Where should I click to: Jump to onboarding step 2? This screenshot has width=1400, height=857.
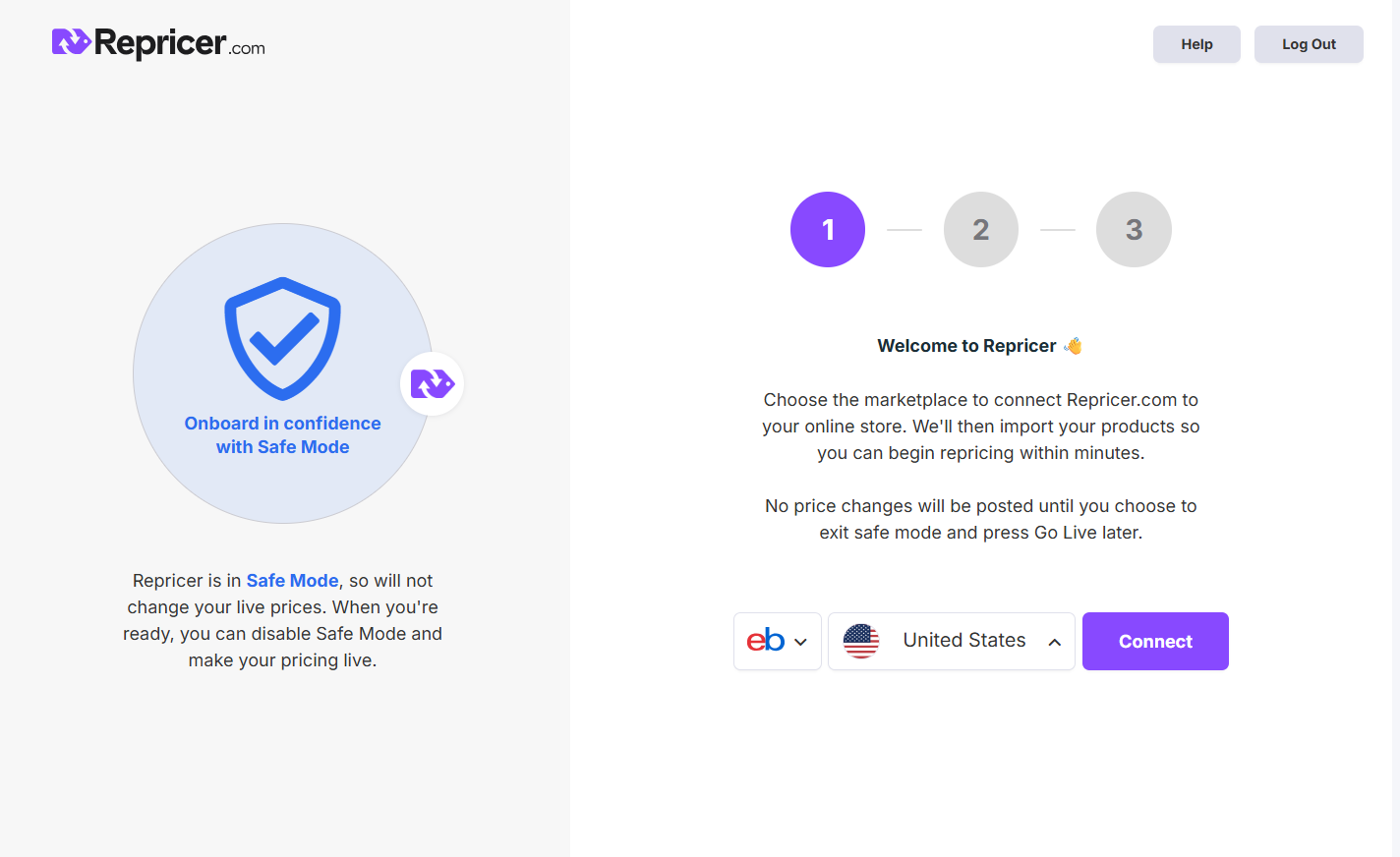coord(981,229)
